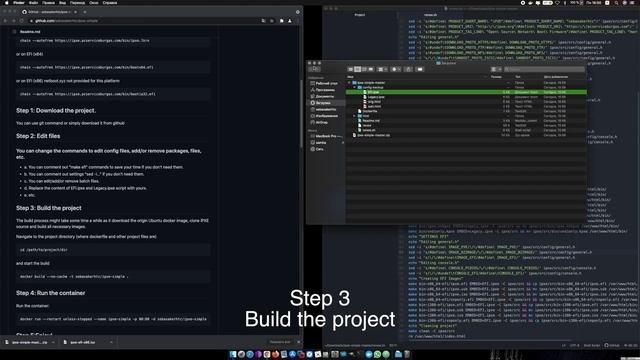Open Finder from the Dock
Screen dimensions: 640x360
[233, 354]
